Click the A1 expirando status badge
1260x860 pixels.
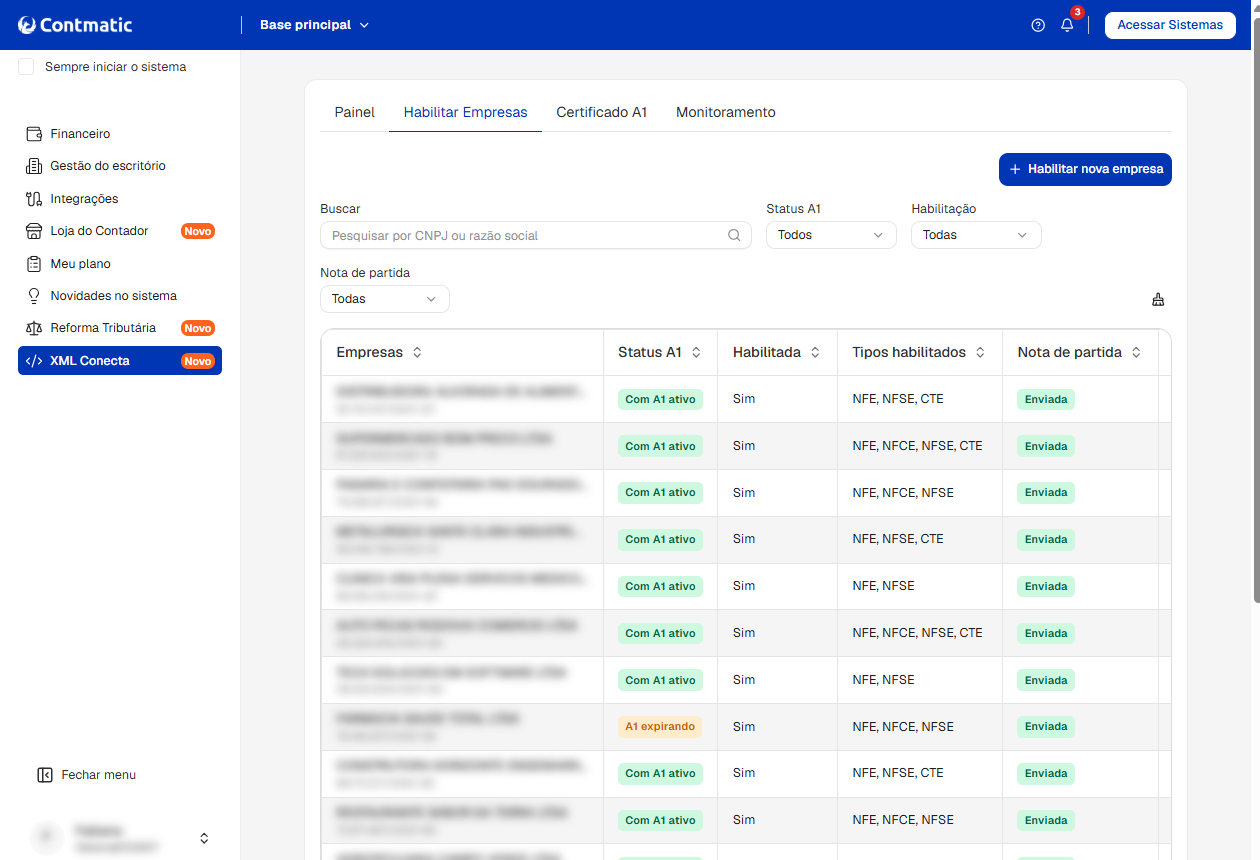[660, 727]
